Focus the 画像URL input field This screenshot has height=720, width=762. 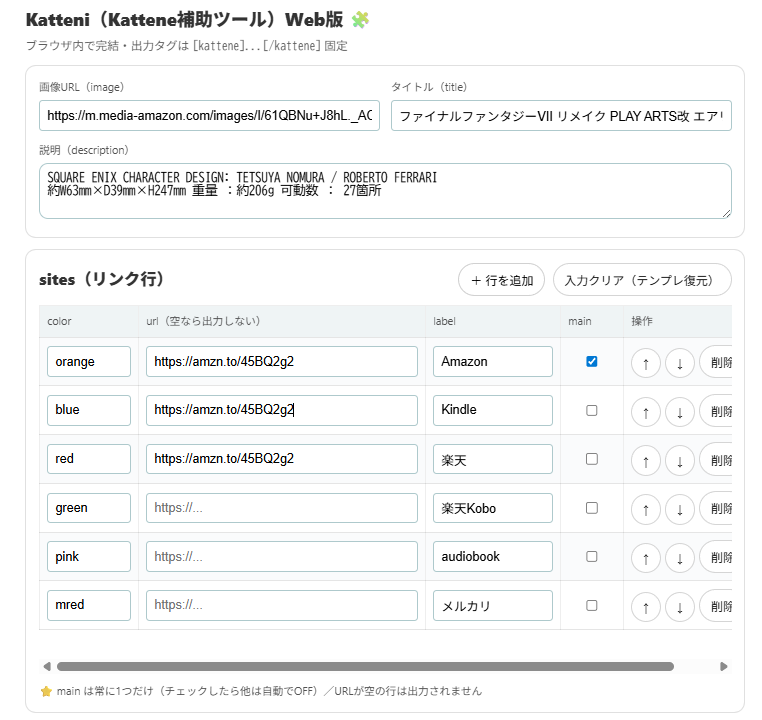click(210, 116)
